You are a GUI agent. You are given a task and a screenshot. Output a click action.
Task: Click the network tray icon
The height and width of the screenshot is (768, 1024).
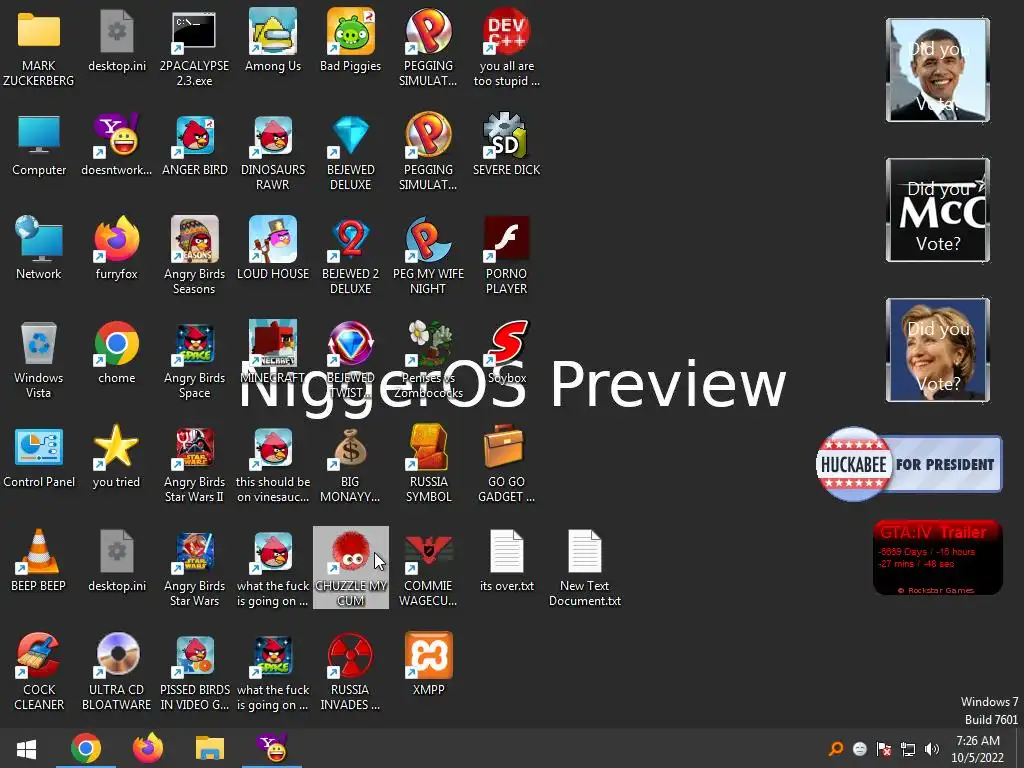[x=908, y=749]
